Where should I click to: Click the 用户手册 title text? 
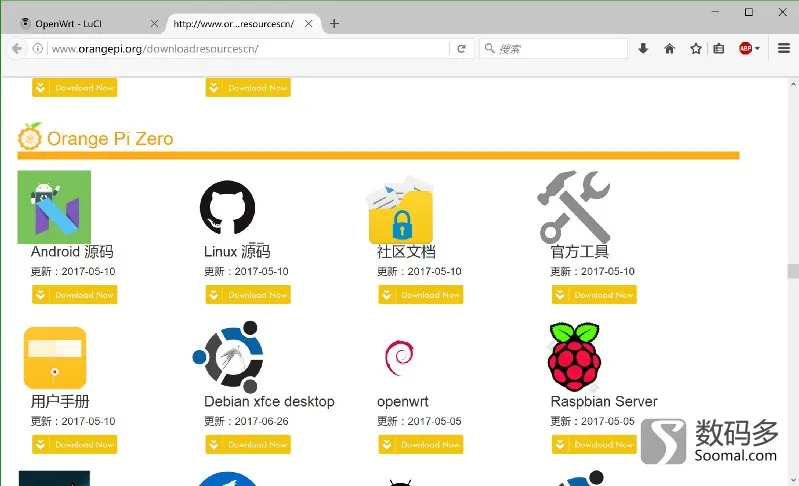pos(60,401)
